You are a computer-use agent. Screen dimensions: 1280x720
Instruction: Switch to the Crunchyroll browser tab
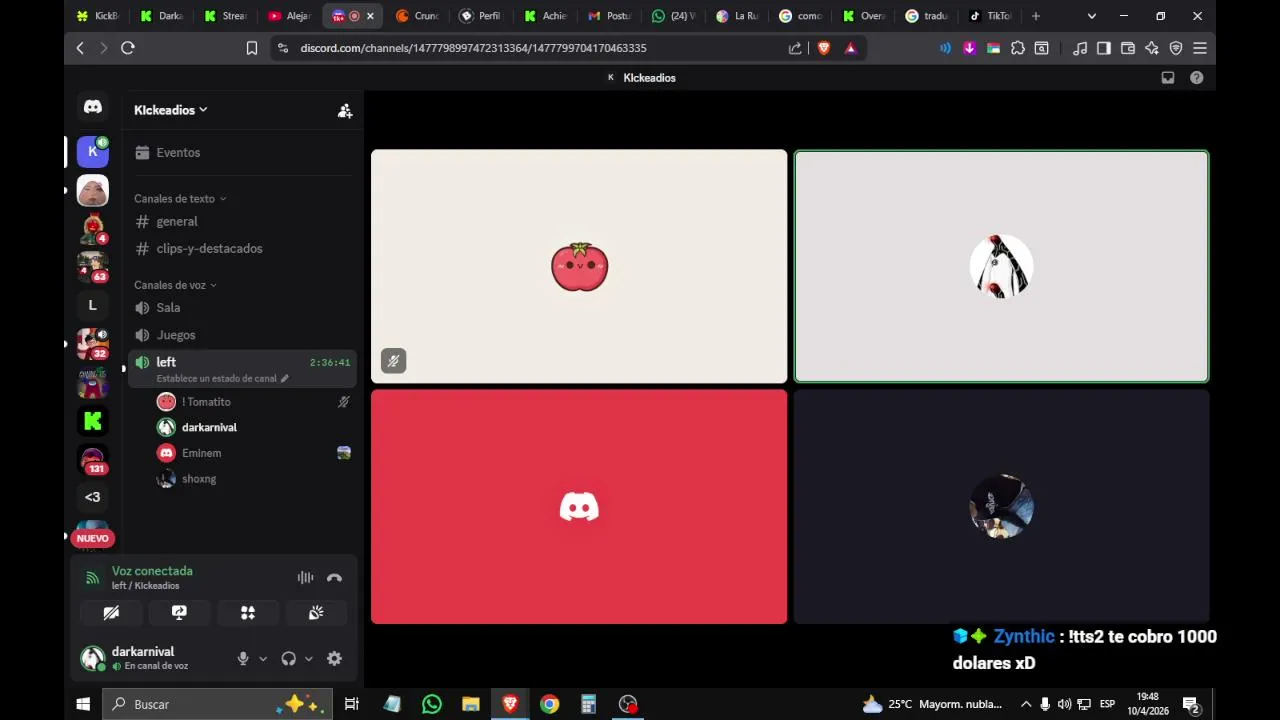click(x=418, y=16)
